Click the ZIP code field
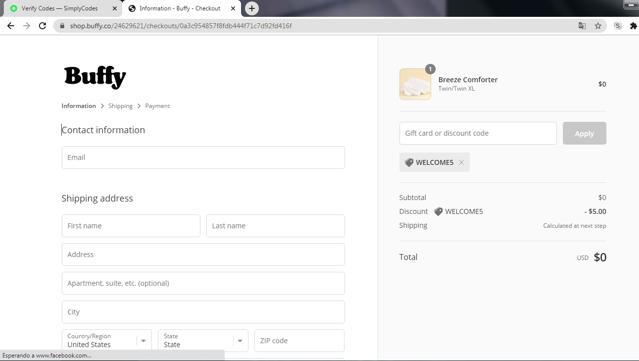The height and width of the screenshot is (361, 639). point(300,340)
